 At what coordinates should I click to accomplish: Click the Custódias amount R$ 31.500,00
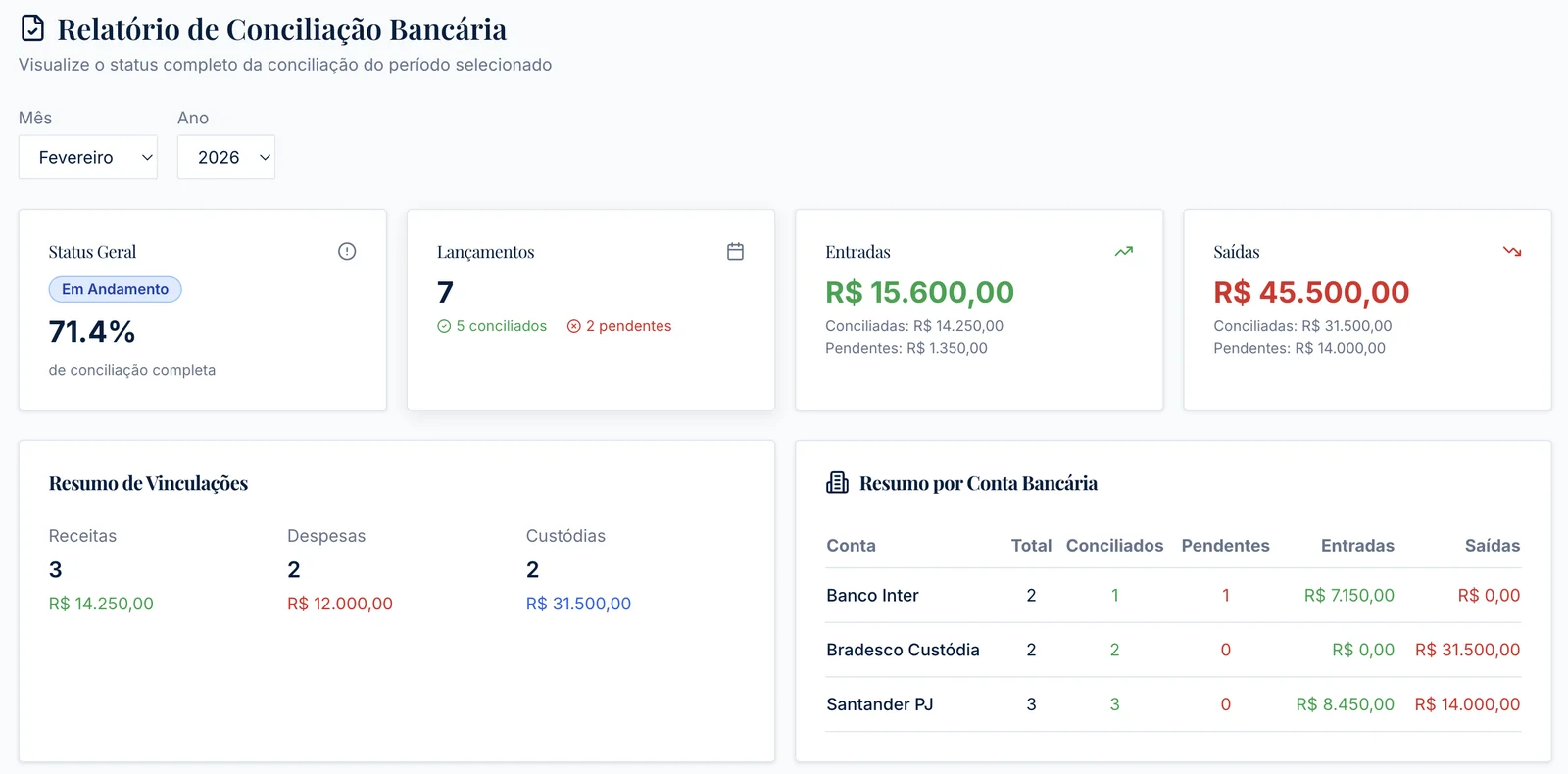[578, 604]
